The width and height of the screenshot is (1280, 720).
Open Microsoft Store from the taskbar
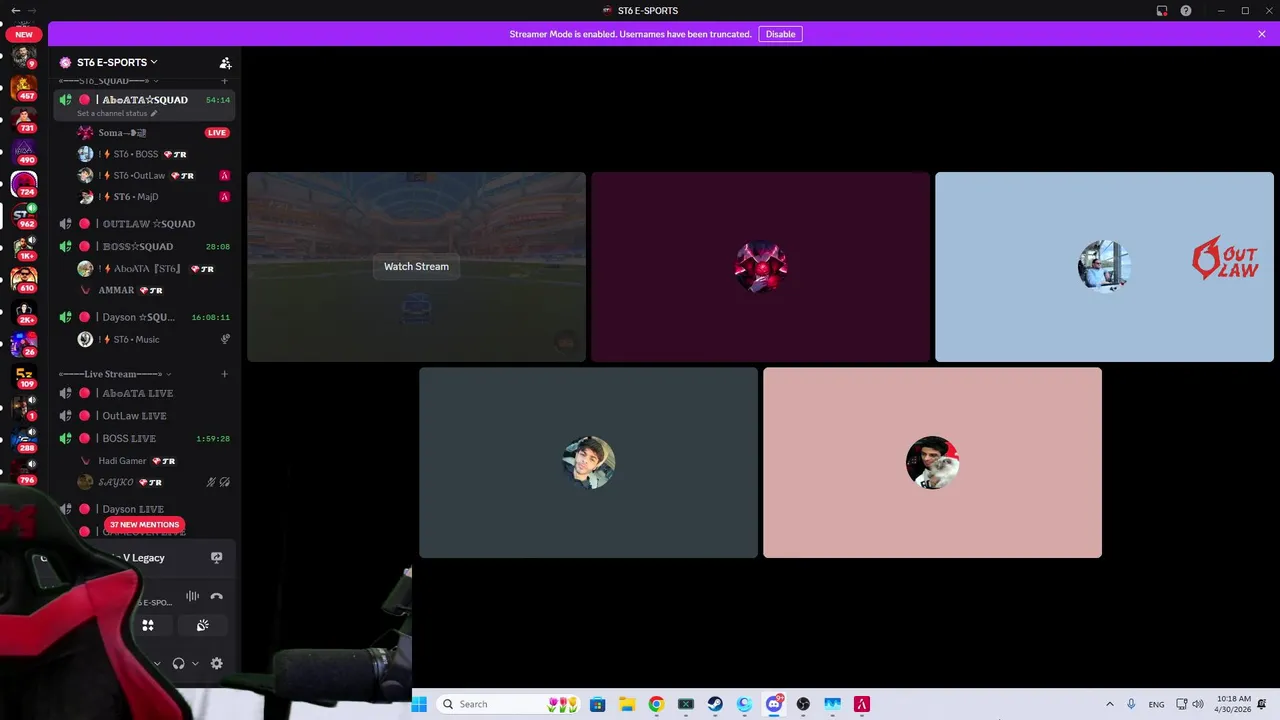pyautogui.click(x=597, y=704)
